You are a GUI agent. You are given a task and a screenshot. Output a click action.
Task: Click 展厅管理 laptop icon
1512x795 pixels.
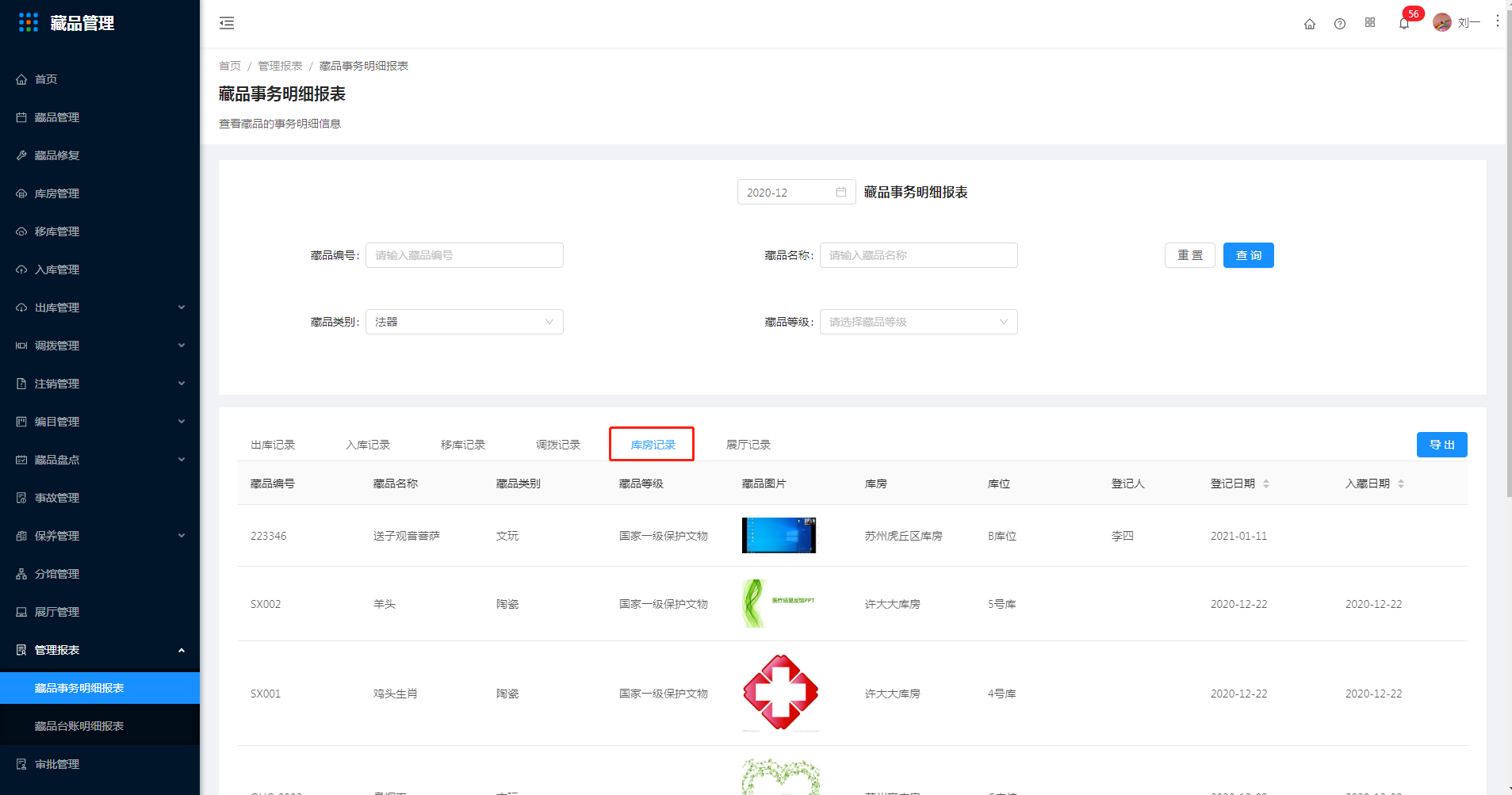click(x=21, y=612)
